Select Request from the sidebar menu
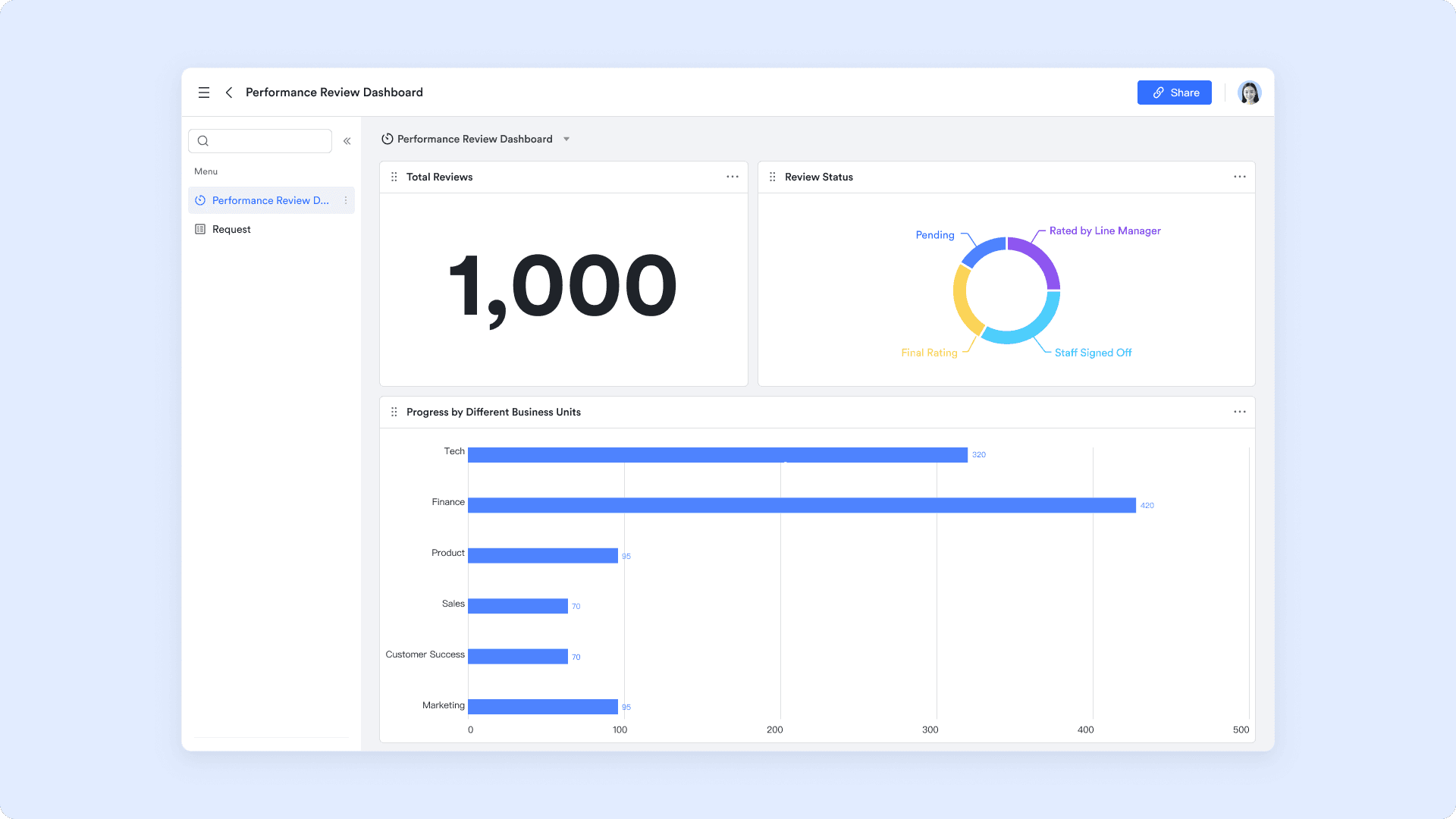Image resolution: width=1456 pixels, height=819 pixels. (x=231, y=228)
